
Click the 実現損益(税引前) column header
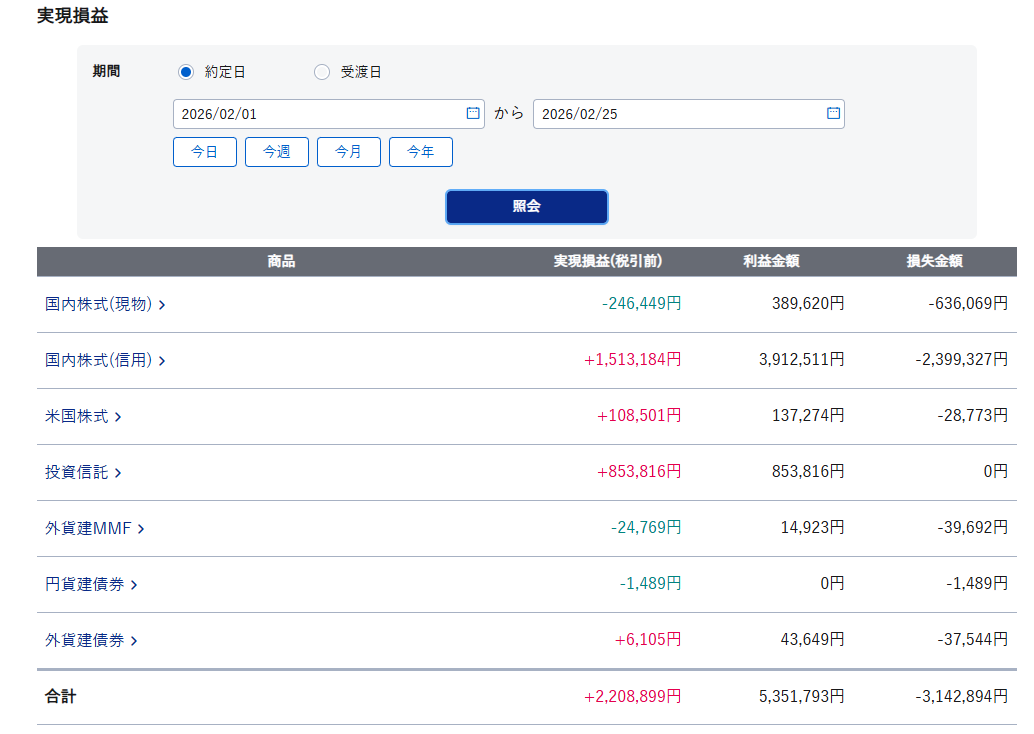608,262
